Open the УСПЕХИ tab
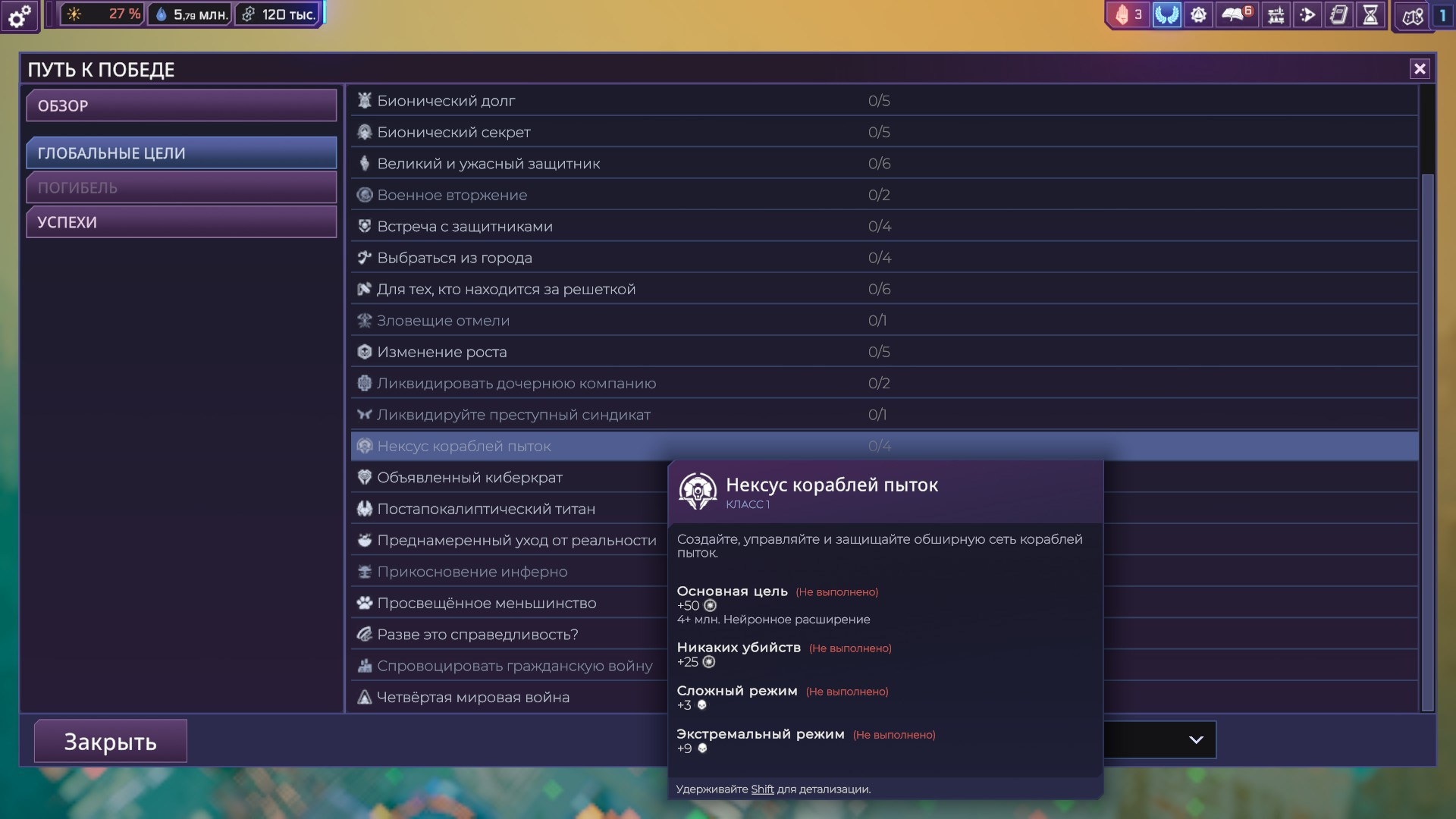The height and width of the screenshot is (819, 1456). click(181, 222)
